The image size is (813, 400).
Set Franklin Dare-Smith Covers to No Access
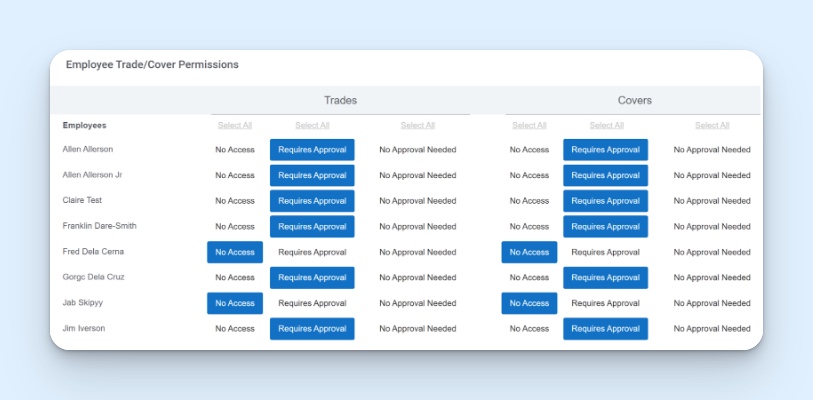[529, 227]
